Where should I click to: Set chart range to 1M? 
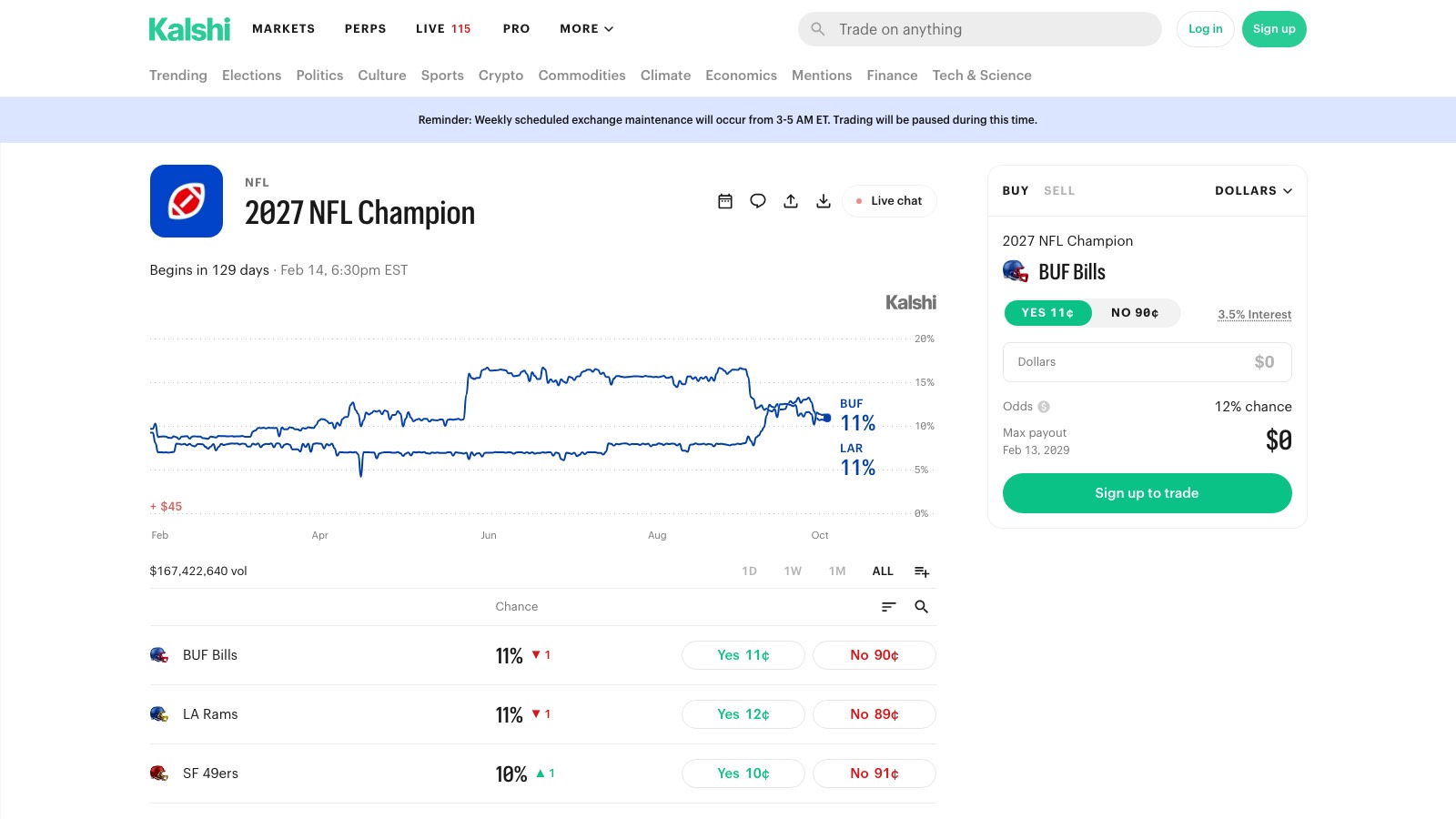tap(837, 571)
